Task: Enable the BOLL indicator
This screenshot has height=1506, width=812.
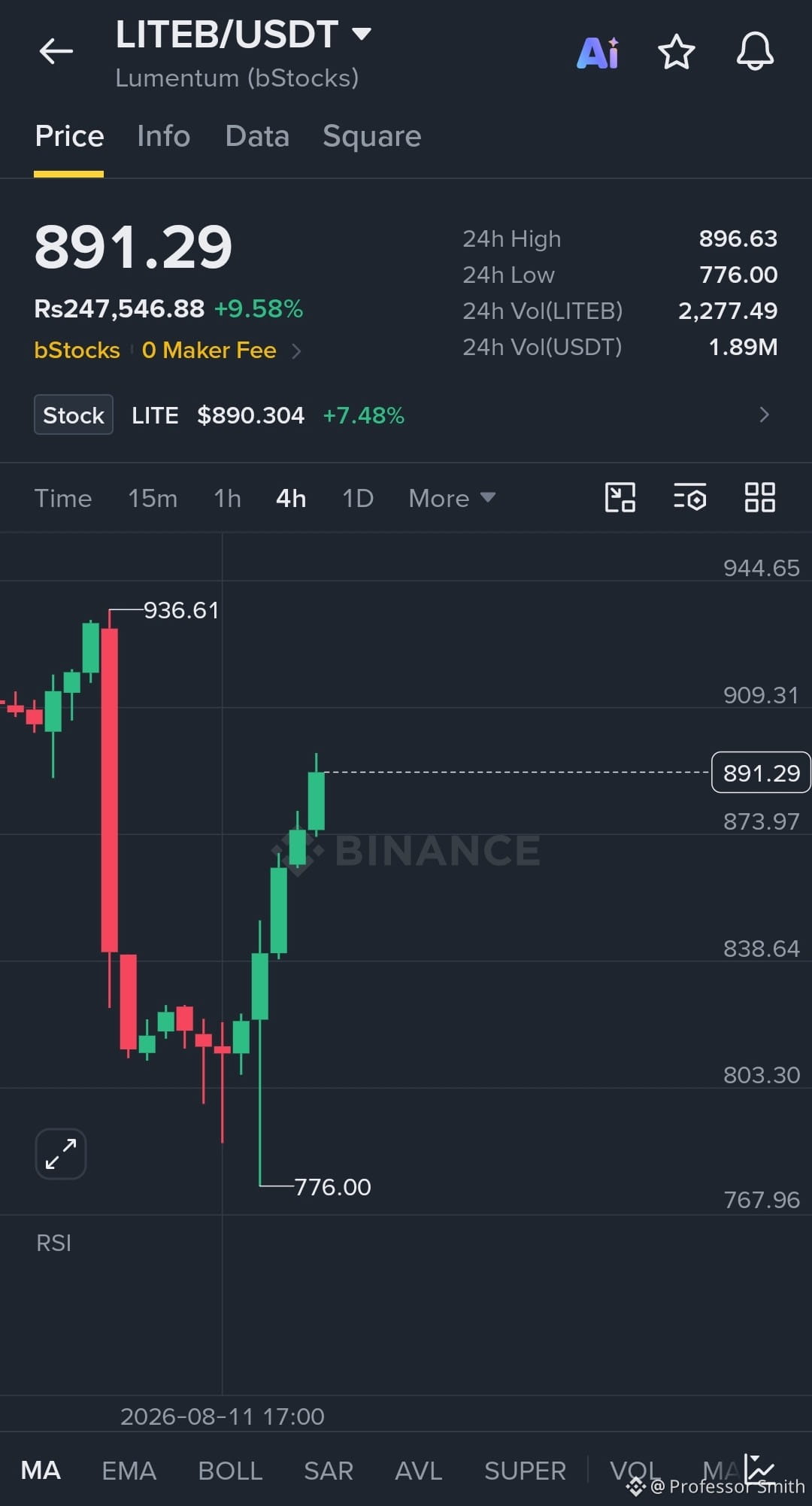Action: 230,1470
